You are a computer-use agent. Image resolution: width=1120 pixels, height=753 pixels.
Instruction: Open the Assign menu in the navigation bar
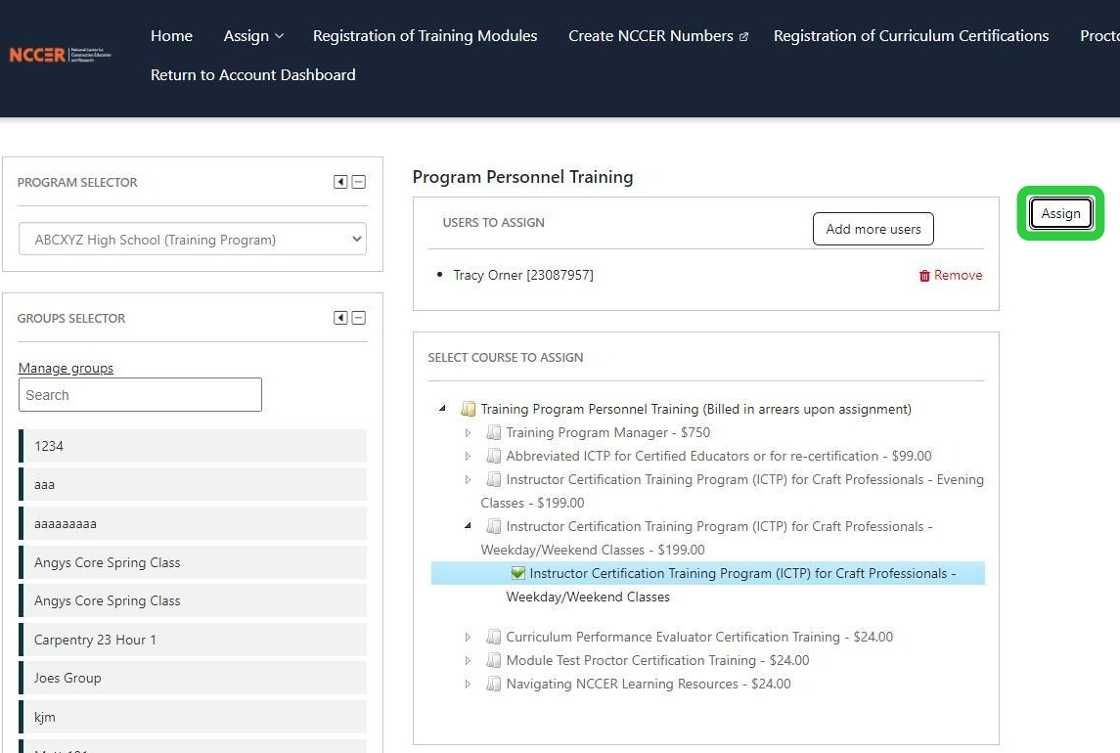tap(252, 35)
